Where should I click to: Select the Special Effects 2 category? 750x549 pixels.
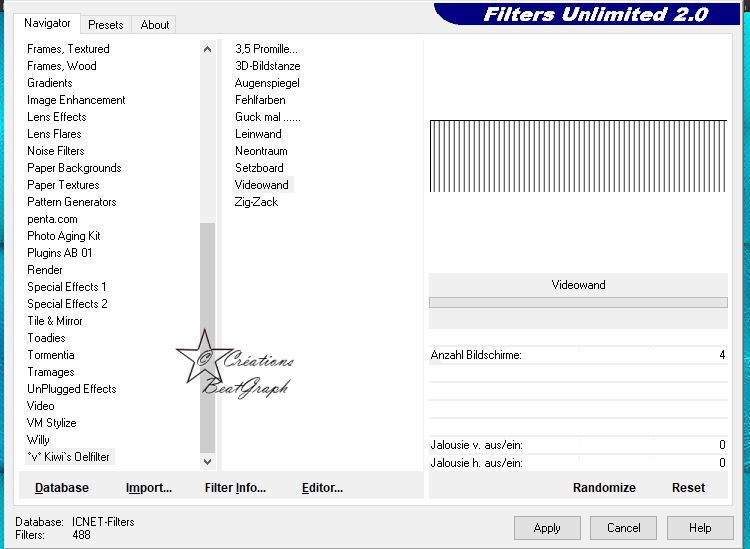[67, 304]
